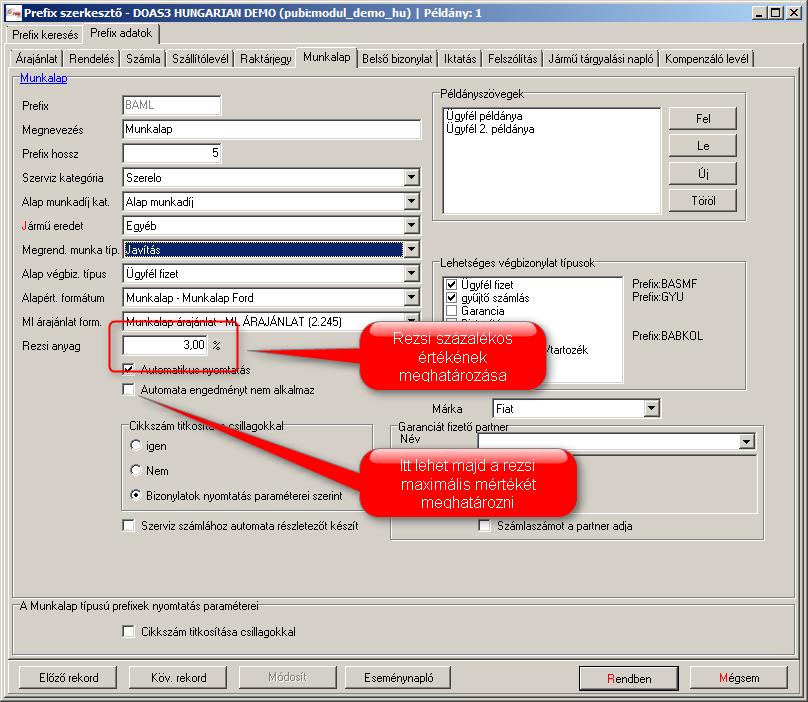Expand the Garanciát fizető partner Név dropdown

(x=746, y=441)
